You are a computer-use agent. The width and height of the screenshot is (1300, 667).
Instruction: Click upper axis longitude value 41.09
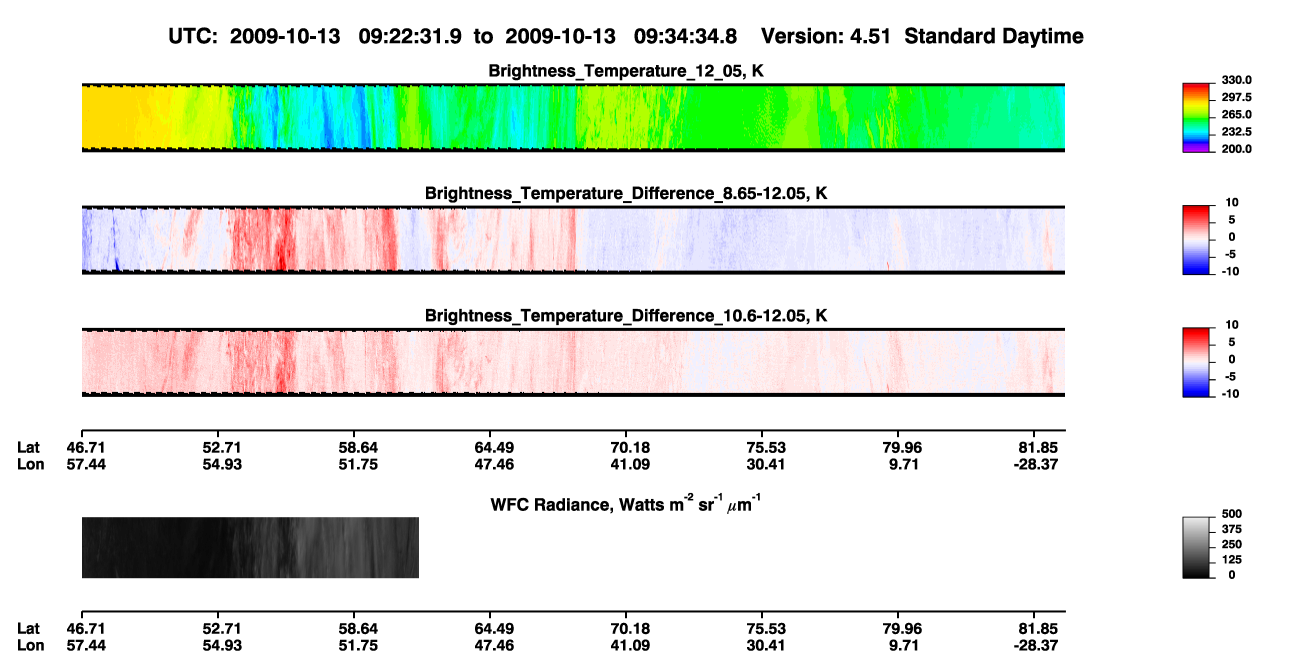point(630,464)
